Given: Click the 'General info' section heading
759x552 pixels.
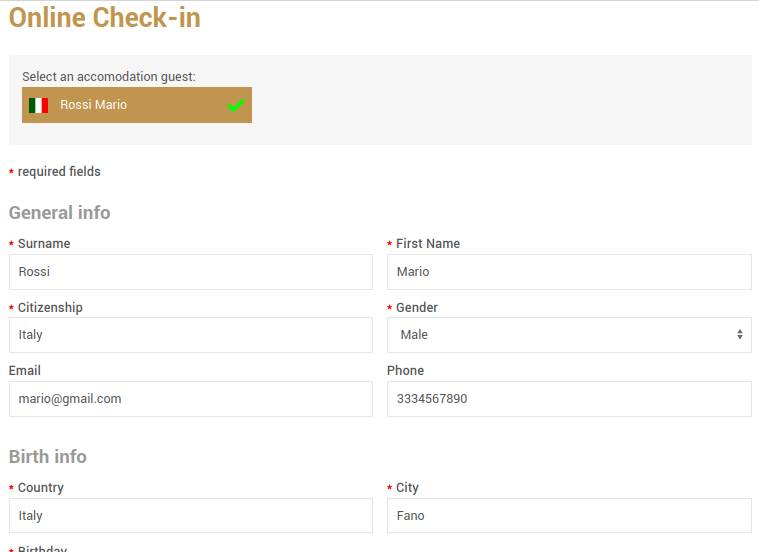Looking at the screenshot, I should pyautogui.click(x=60, y=213).
